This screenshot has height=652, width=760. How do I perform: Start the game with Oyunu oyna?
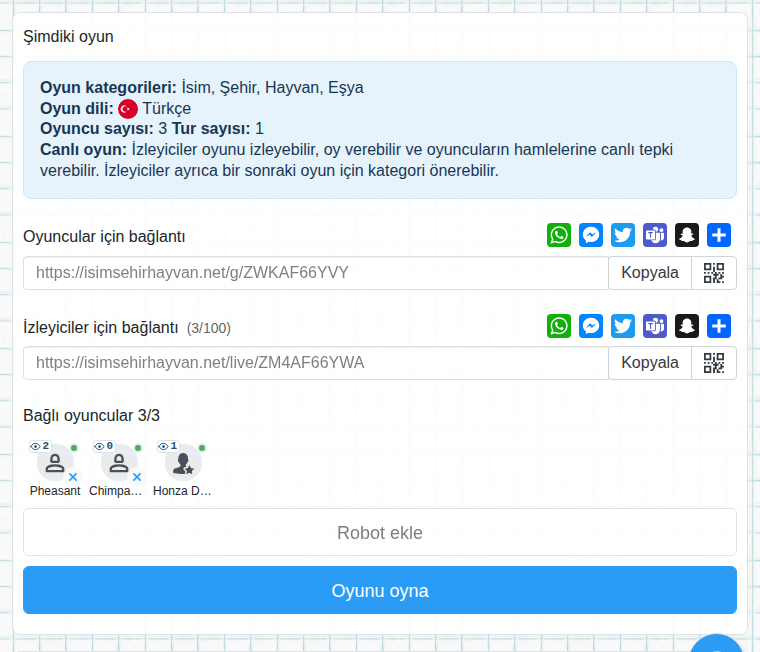coord(380,590)
